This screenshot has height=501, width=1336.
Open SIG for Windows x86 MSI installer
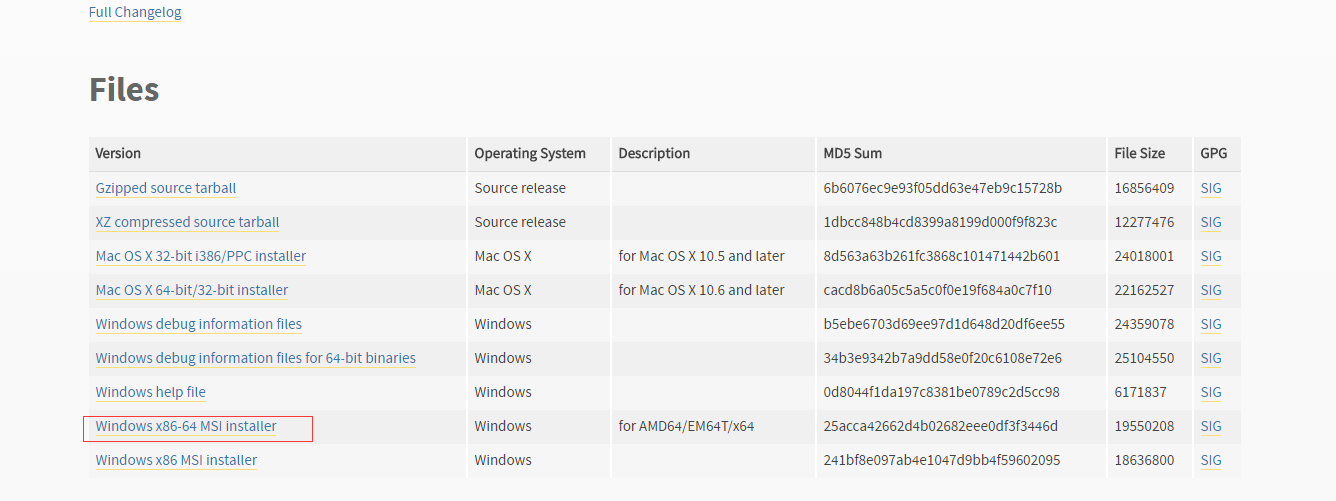1211,460
